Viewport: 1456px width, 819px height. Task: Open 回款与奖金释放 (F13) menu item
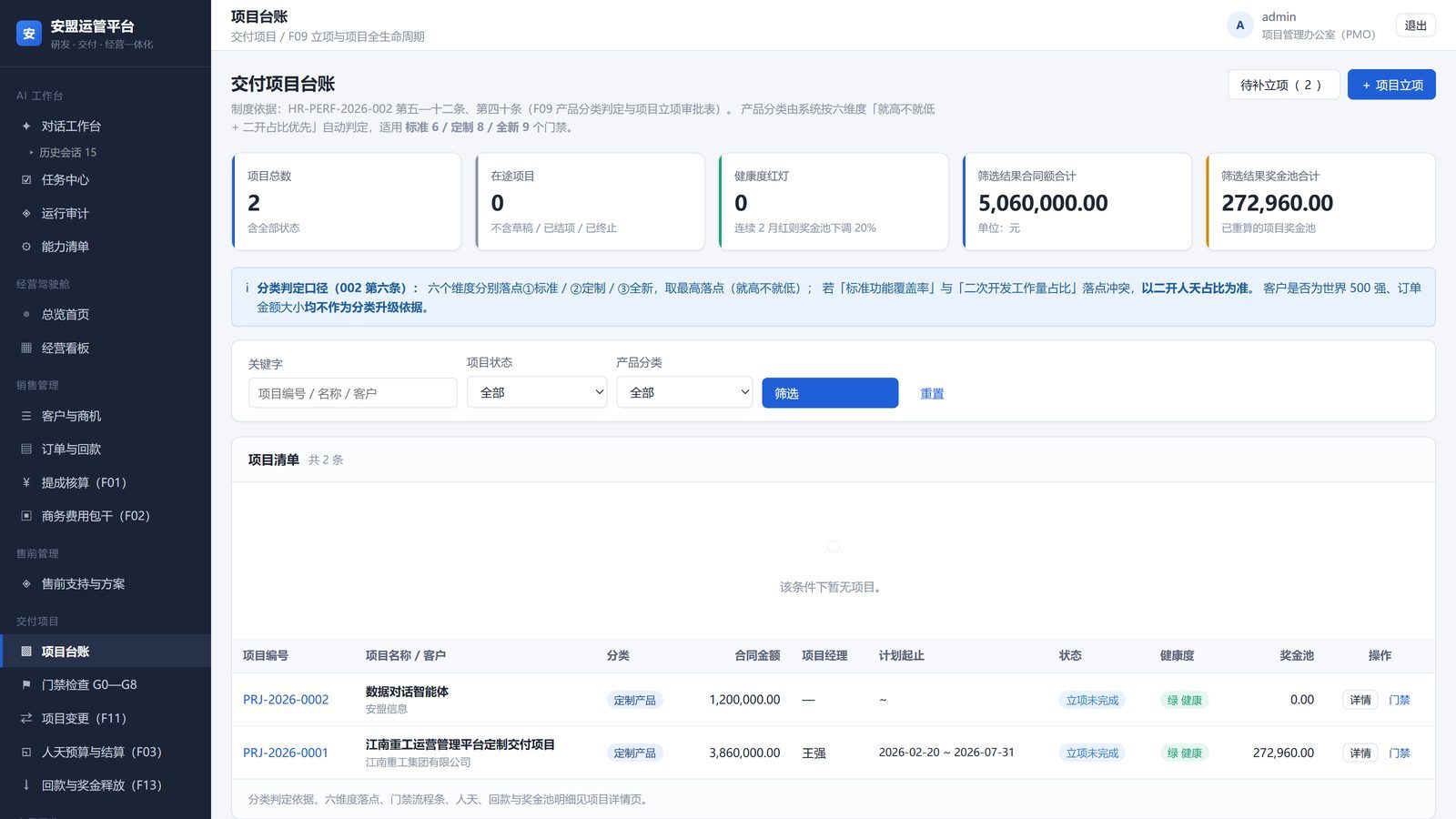coord(106,785)
